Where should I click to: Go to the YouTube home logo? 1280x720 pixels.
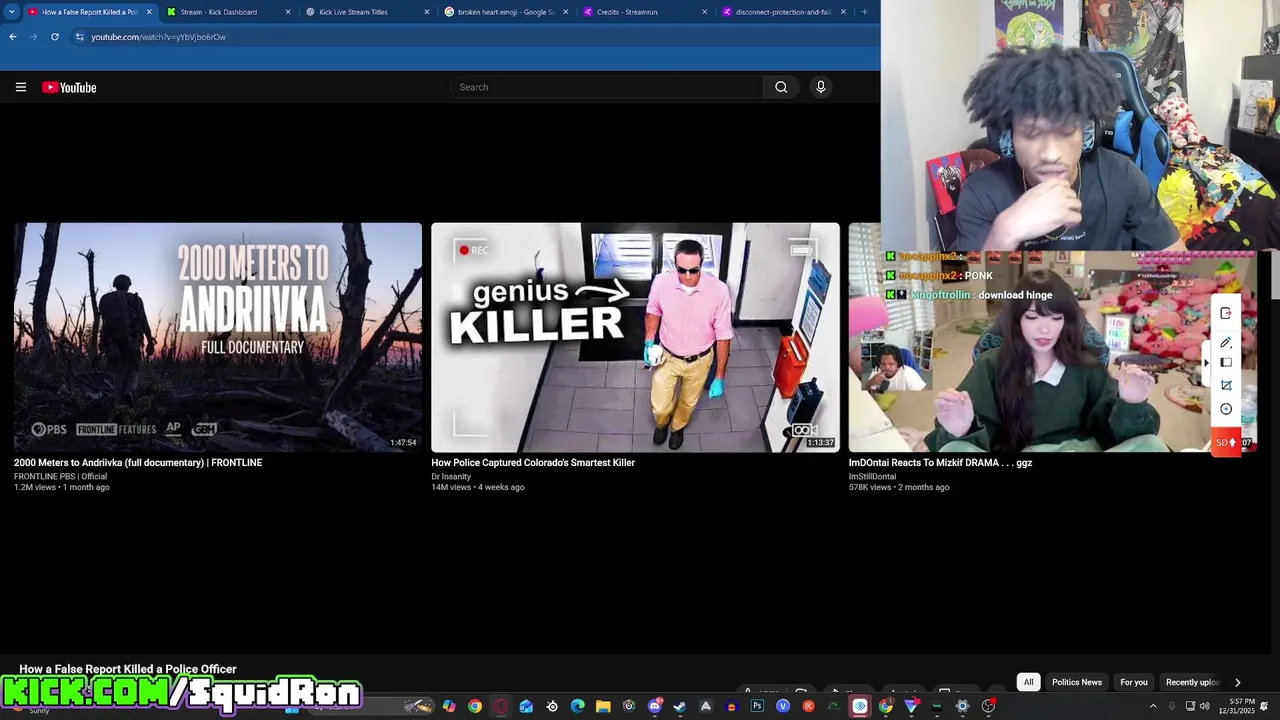pyautogui.click(x=69, y=88)
